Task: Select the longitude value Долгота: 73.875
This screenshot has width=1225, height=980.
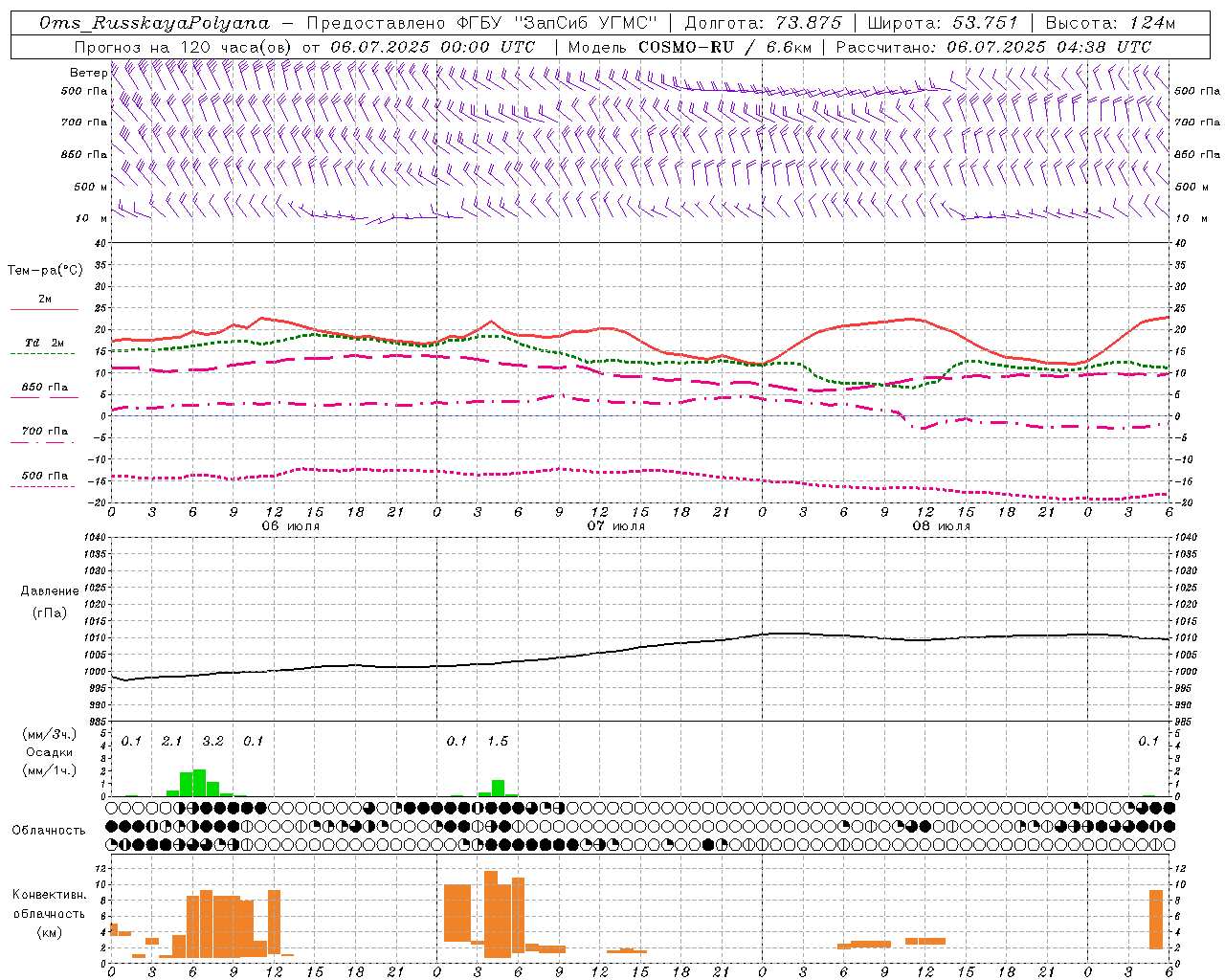Action: point(764,23)
